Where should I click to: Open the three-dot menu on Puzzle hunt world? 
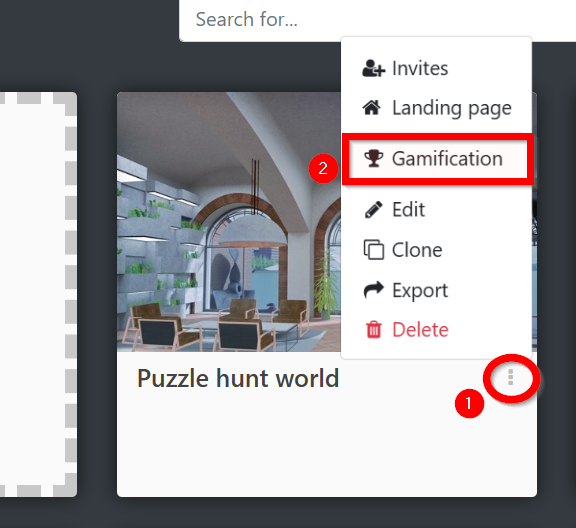coord(510,378)
